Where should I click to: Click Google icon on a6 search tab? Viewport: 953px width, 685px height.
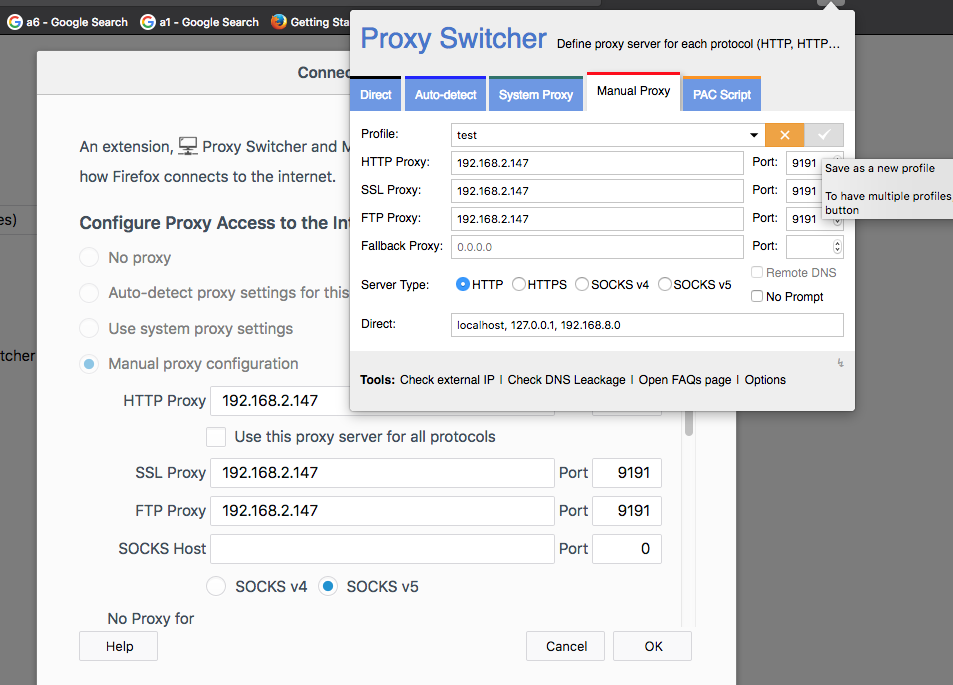point(15,22)
